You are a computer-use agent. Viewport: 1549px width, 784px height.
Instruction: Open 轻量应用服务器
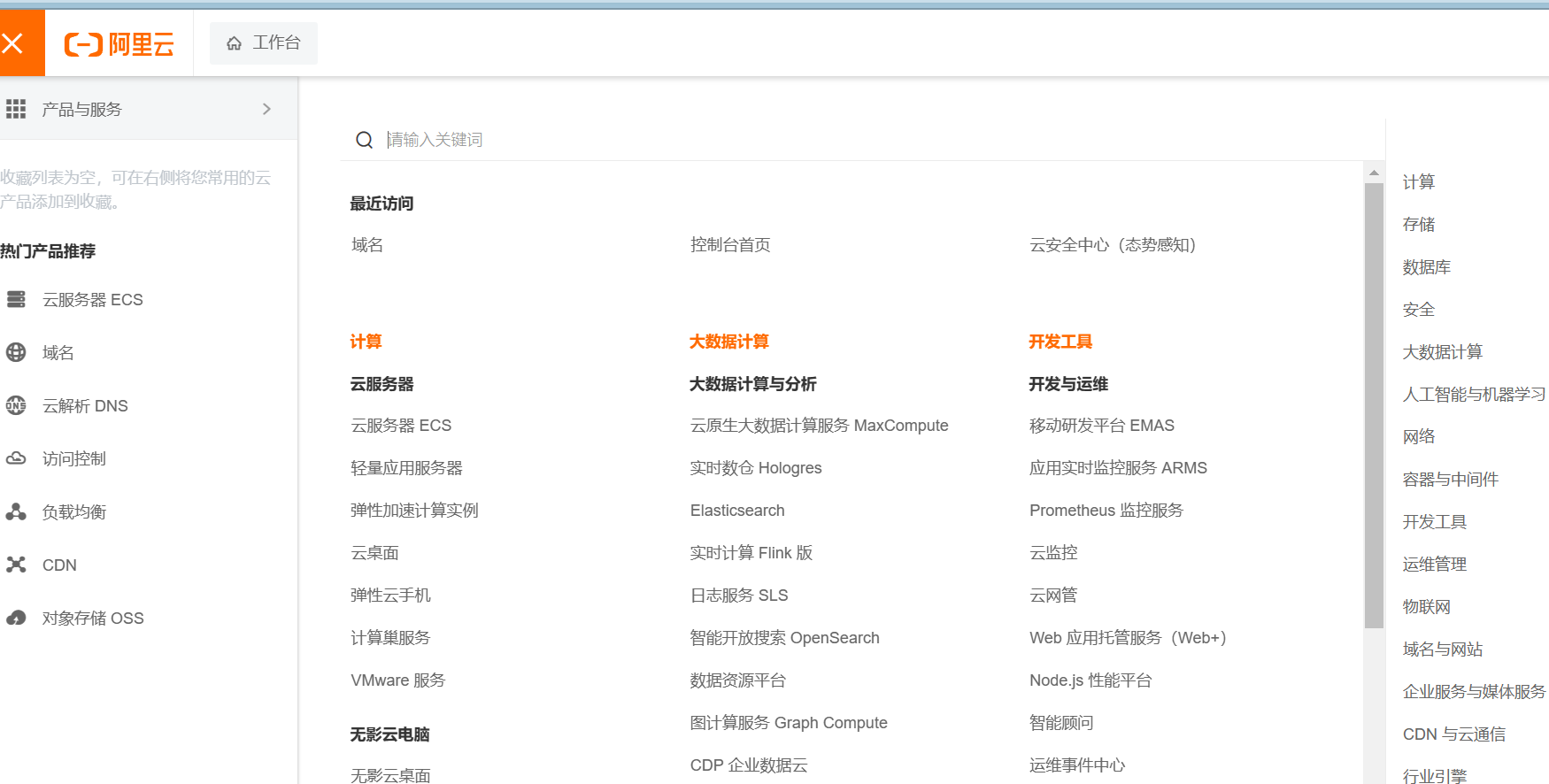406,468
